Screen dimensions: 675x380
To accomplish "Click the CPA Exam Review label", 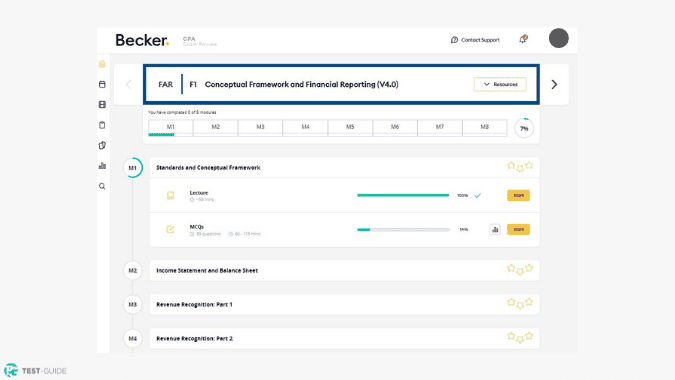I will pyautogui.click(x=200, y=41).
